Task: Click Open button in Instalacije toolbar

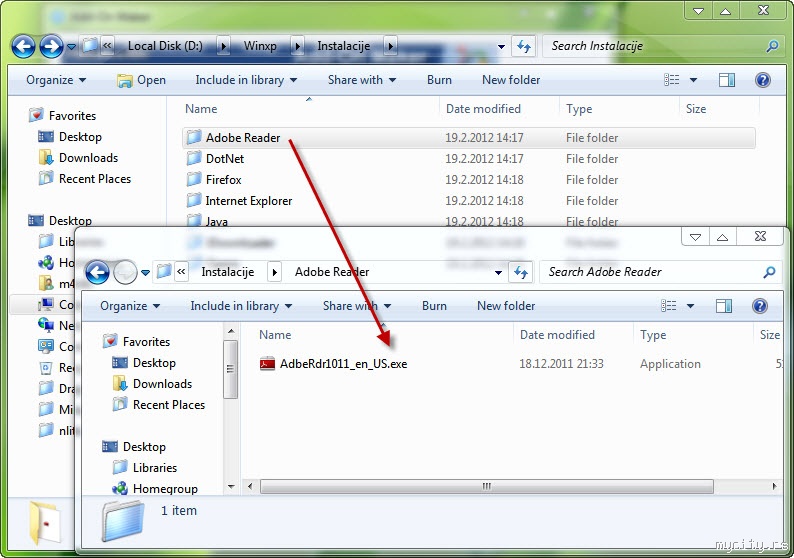Action: coord(141,80)
